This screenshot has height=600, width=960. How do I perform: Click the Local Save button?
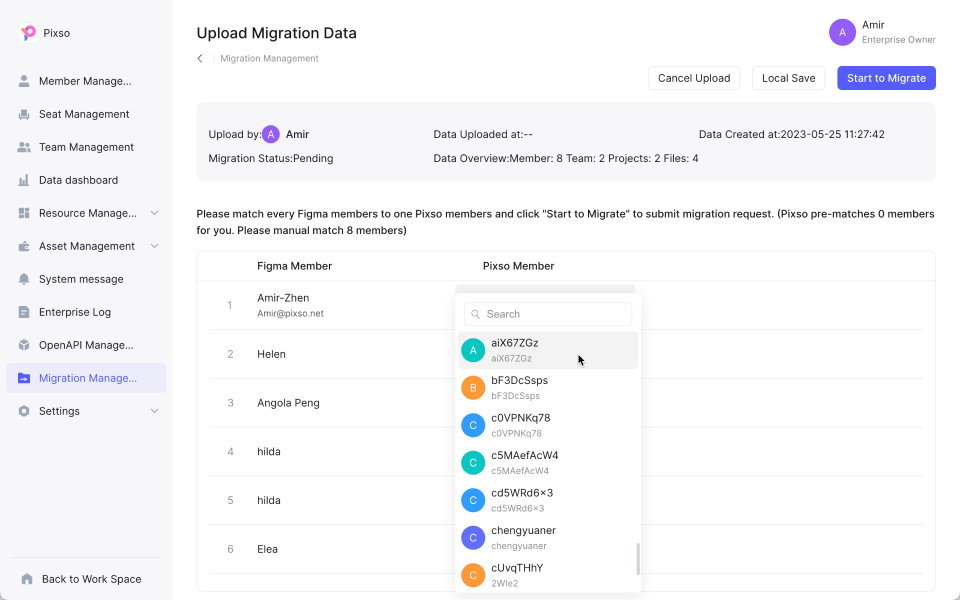click(x=789, y=78)
